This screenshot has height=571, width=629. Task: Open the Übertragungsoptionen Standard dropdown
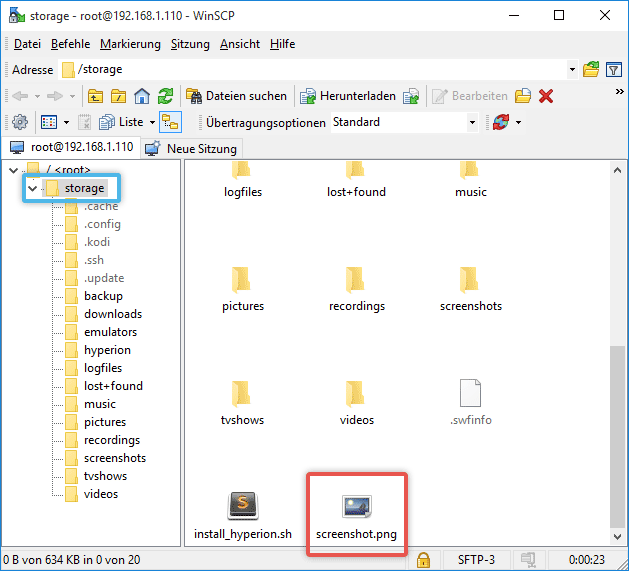(473, 122)
